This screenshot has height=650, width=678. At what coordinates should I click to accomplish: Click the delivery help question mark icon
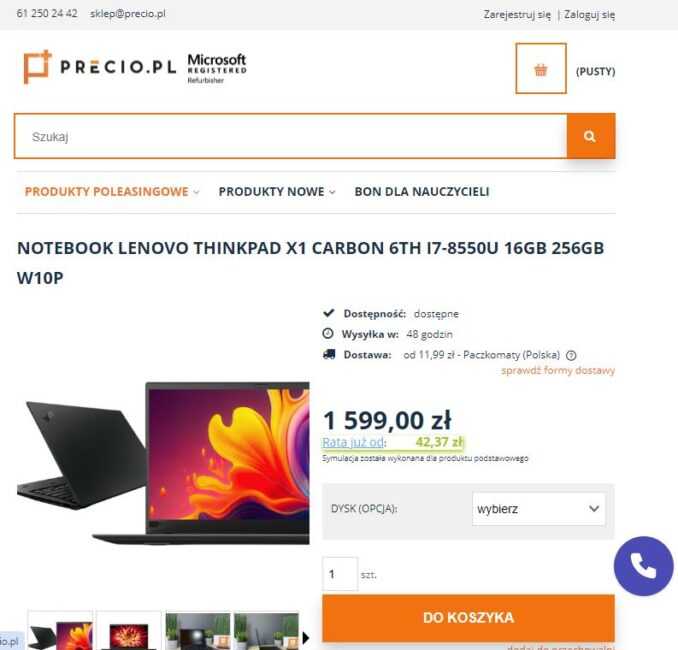pyautogui.click(x=571, y=355)
